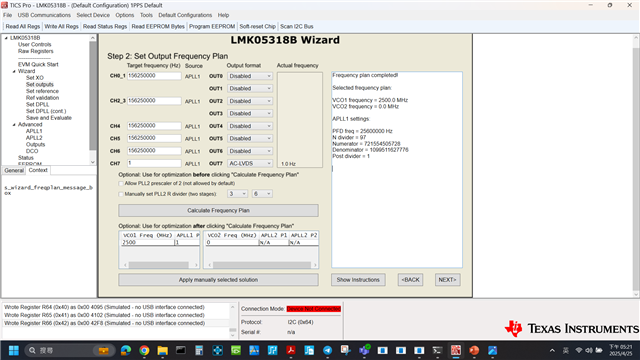640x360 pixels.
Task: Open Adobe Acrobat from the taskbar
Action: tap(291, 350)
